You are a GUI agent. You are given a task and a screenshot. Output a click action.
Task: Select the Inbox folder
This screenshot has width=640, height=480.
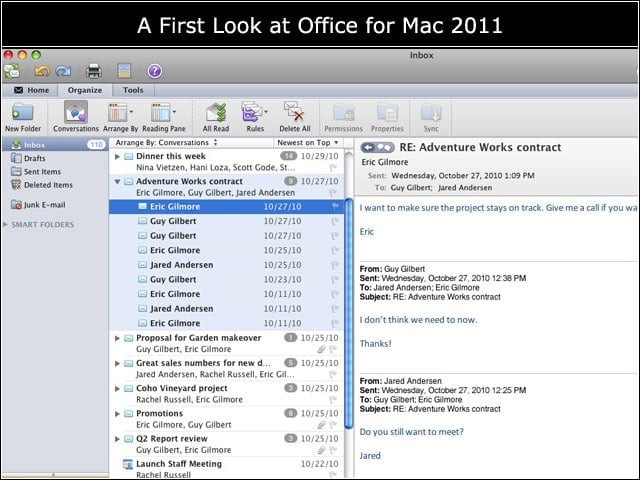point(56,145)
